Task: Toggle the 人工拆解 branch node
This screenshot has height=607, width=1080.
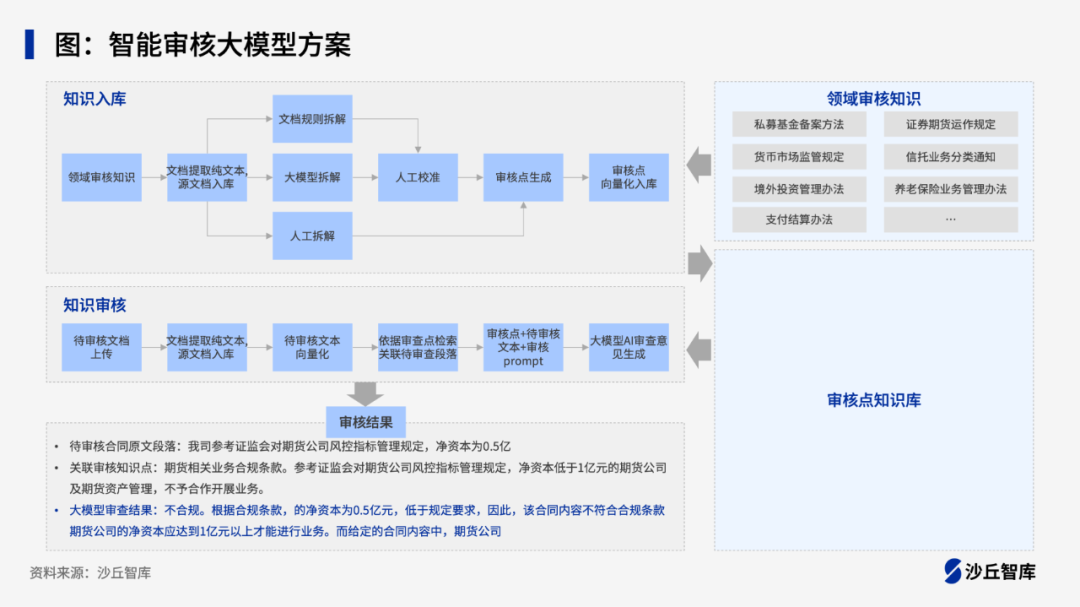Action: pos(313,236)
